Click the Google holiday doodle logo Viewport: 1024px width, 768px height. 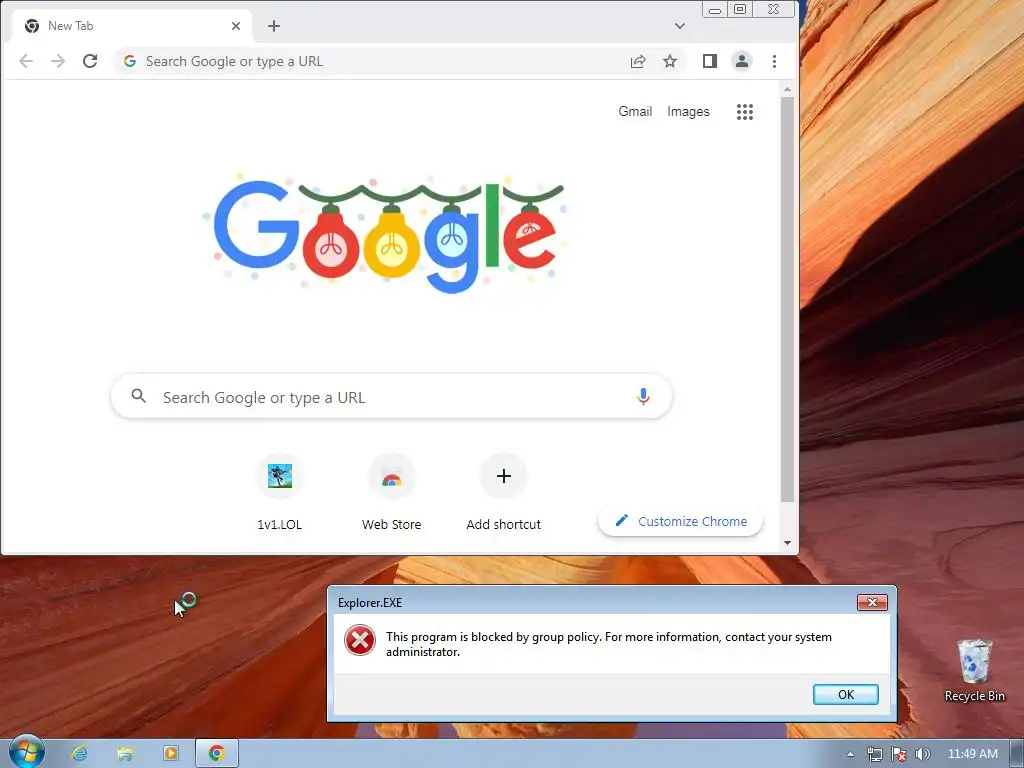pyautogui.click(x=384, y=233)
